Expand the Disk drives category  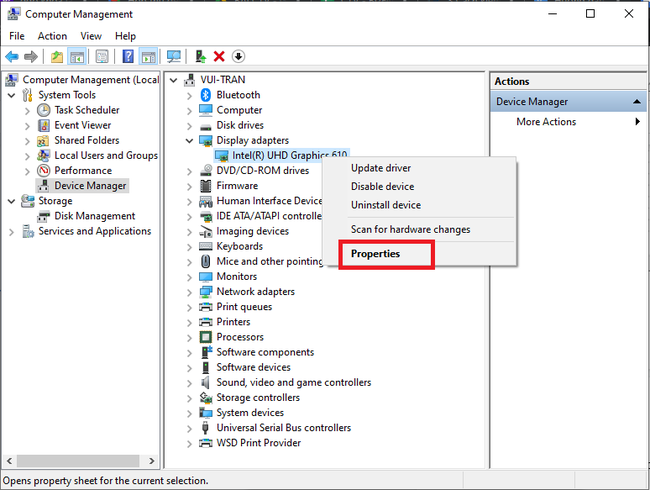[189, 126]
